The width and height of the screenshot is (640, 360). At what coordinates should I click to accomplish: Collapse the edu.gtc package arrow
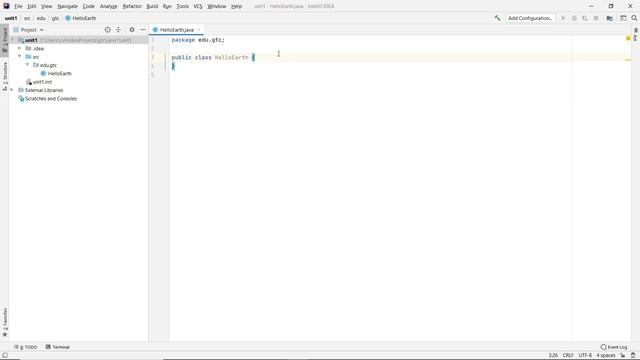click(27, 65)
